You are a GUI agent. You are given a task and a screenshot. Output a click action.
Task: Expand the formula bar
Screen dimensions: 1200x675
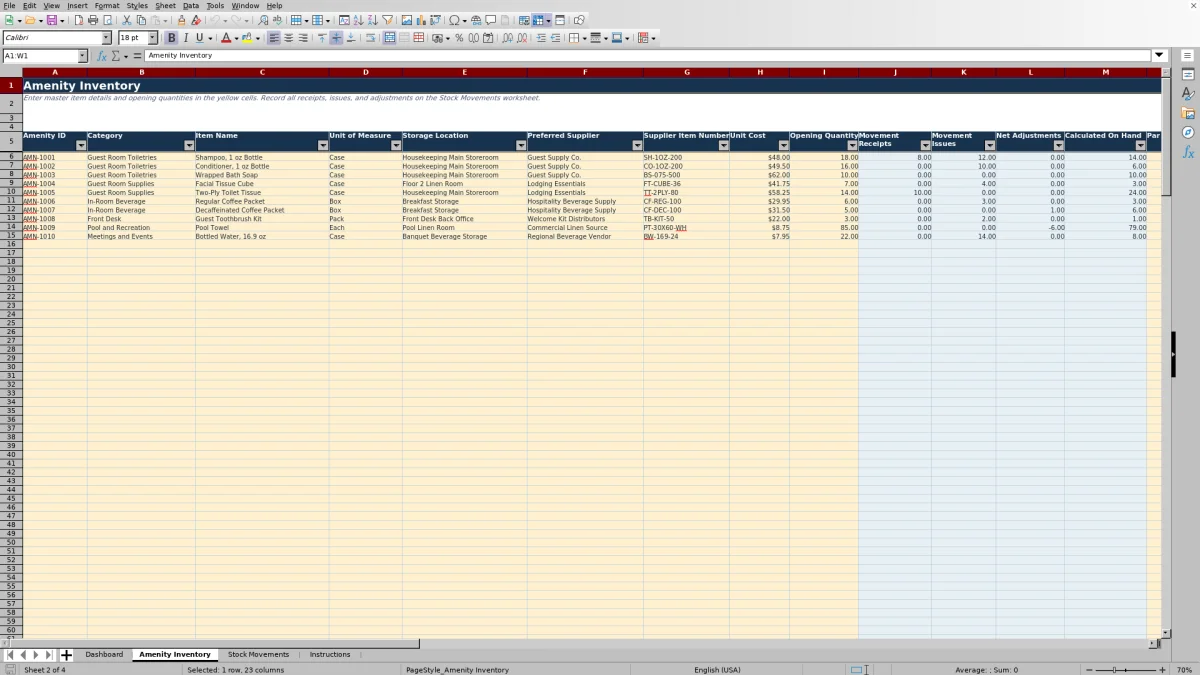point(1160,56)
